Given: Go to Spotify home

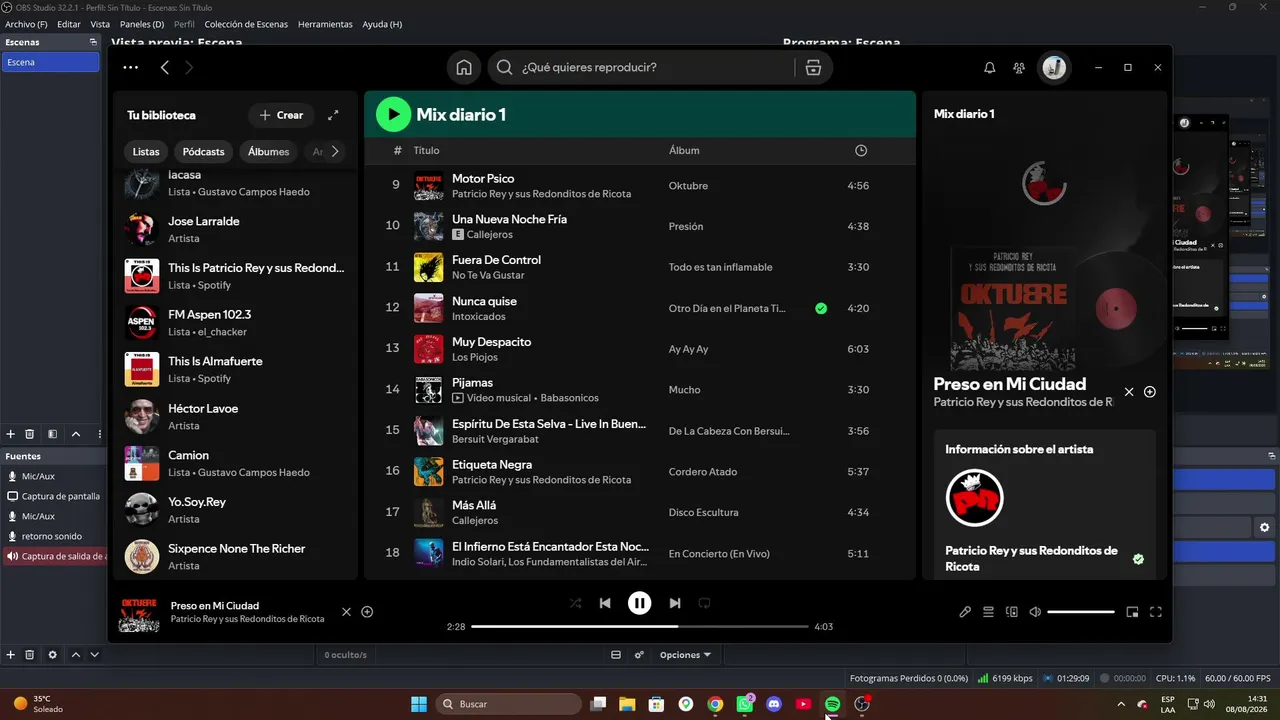Looking at the screenshot, I should point(464,67).
